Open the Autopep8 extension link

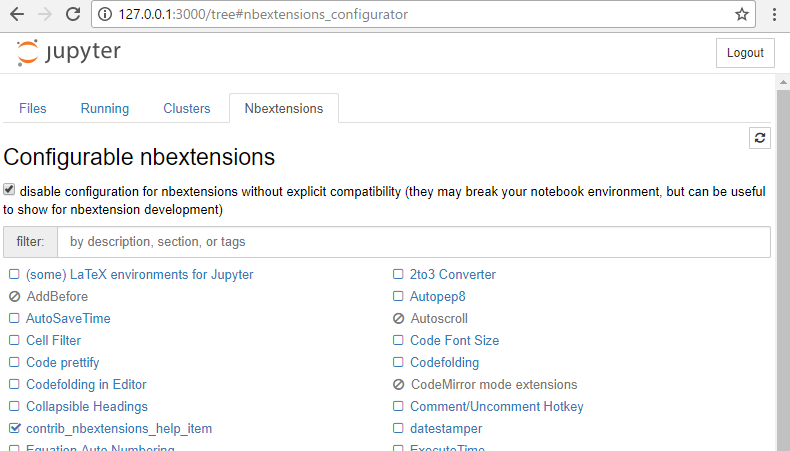pos(437,297)
